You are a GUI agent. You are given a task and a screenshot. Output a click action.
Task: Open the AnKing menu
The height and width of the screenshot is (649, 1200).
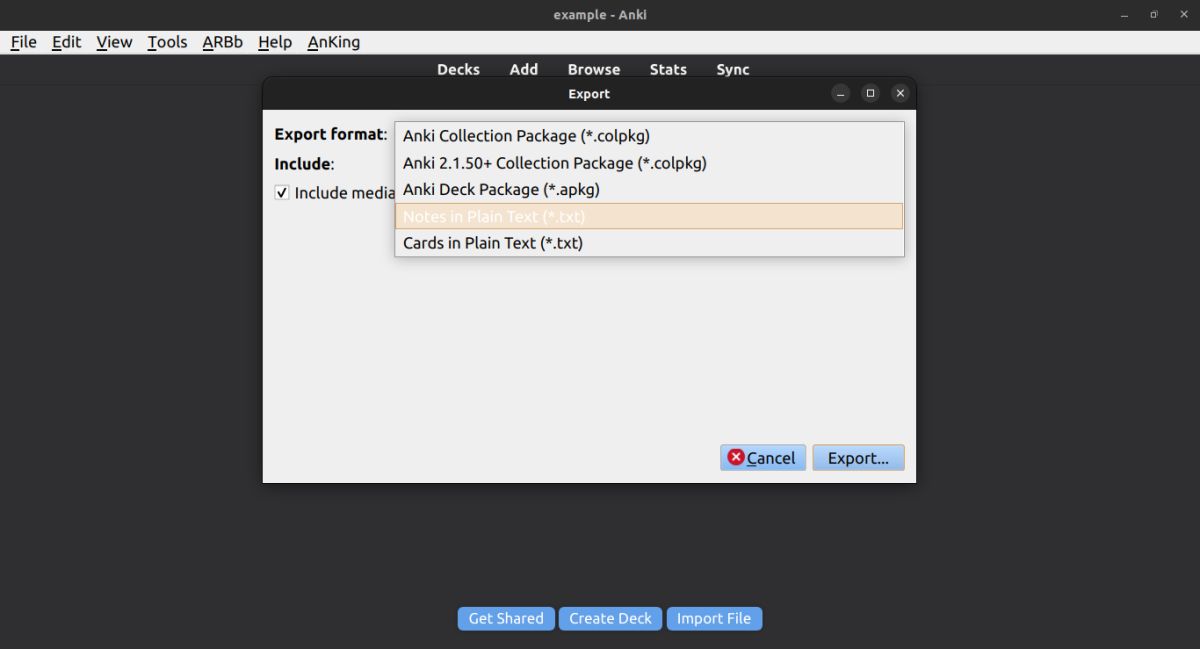tap(333, 42)
